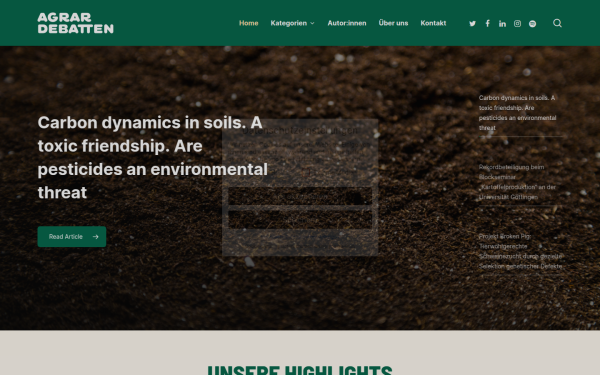Select side slide 'Rekordbeteiligung beim Blockseminar'
Viewport: 600px width, 375px height.
click(520, 182)
